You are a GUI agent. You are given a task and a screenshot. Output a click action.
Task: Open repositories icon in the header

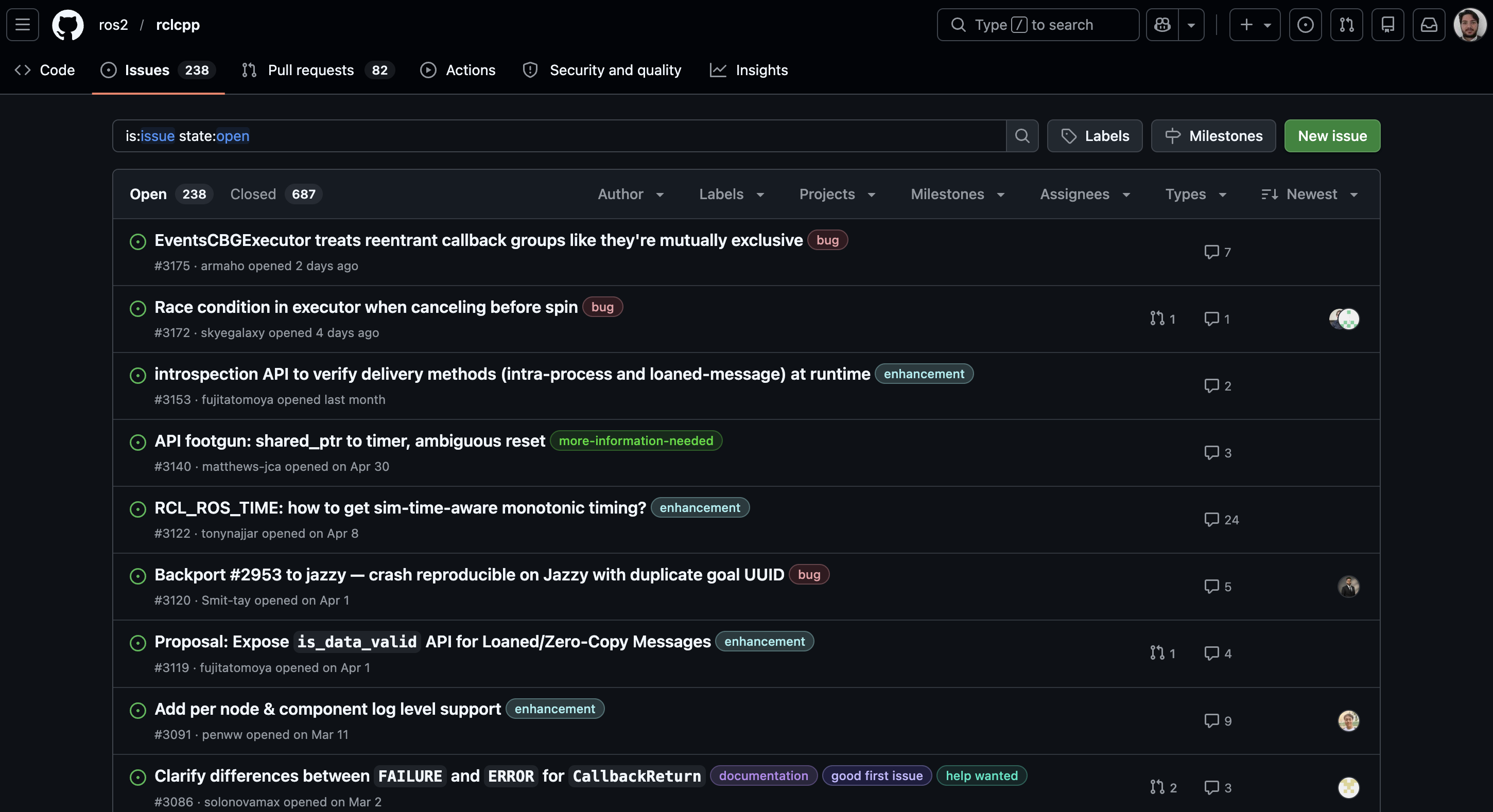(x=1387, y=24)
